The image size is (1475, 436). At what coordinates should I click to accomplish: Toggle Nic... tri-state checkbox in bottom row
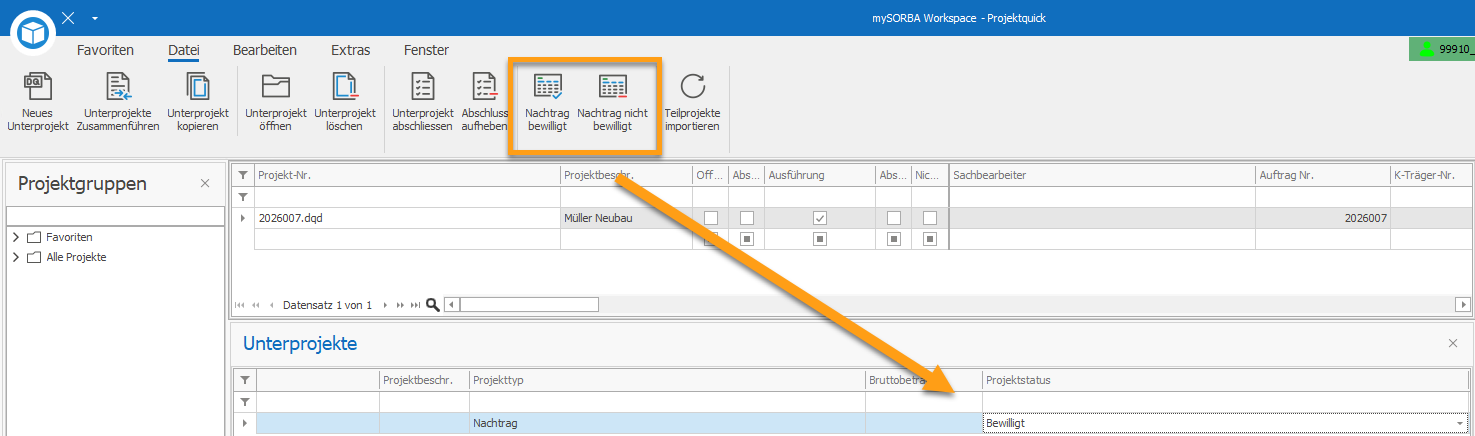point(930,239)
